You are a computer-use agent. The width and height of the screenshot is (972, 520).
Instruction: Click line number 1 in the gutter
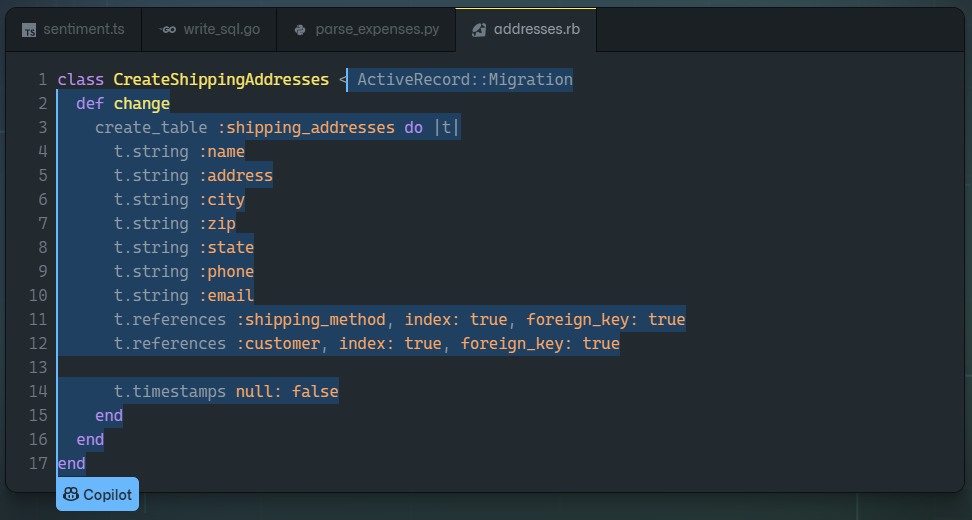pos(42,79)
